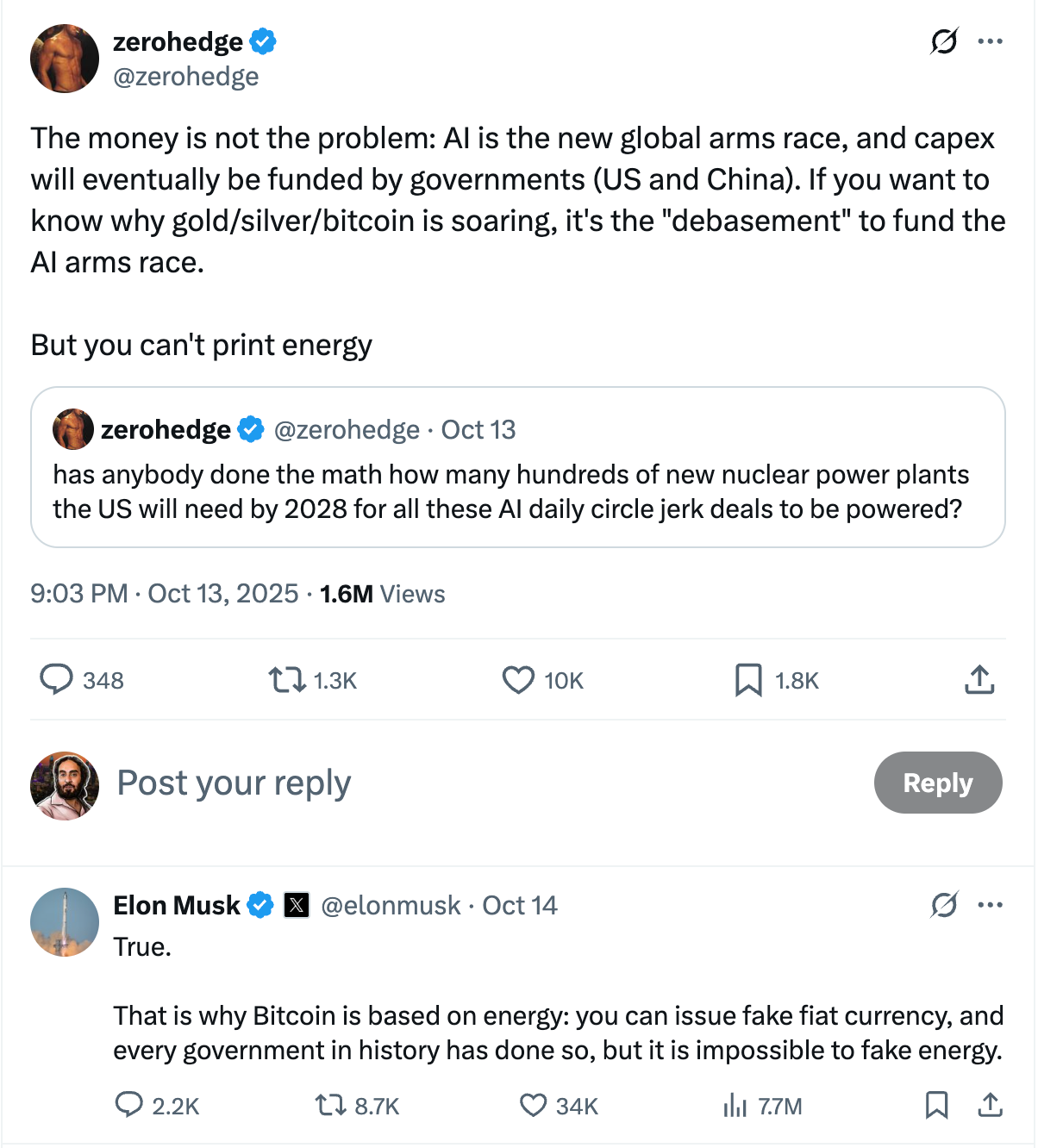Open more options on Elon Musk's reply
The image size is (1038, 1148).
click(991, 905)
